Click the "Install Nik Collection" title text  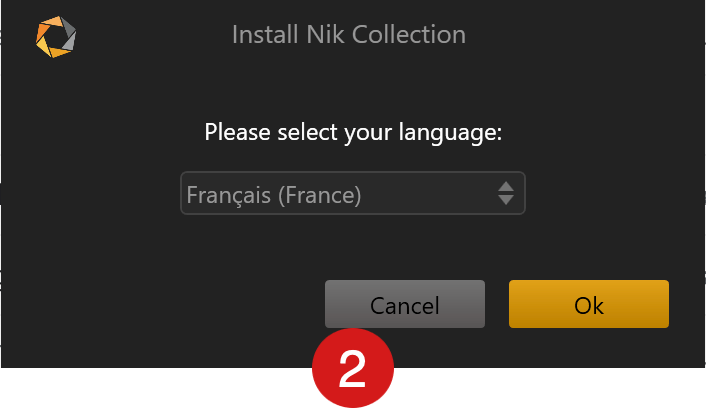(x=348, y=35)
